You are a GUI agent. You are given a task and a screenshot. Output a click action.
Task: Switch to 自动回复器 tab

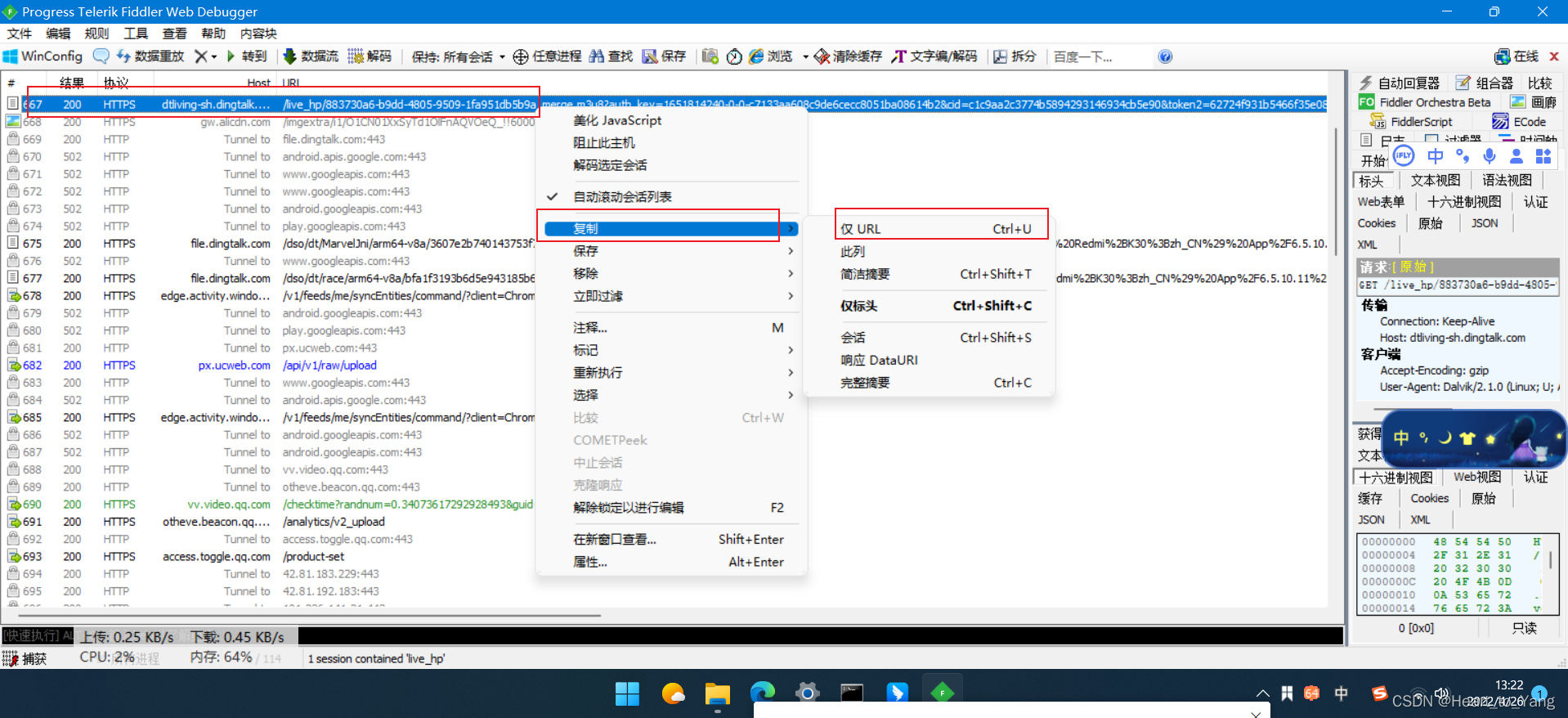pos(1400,83)
